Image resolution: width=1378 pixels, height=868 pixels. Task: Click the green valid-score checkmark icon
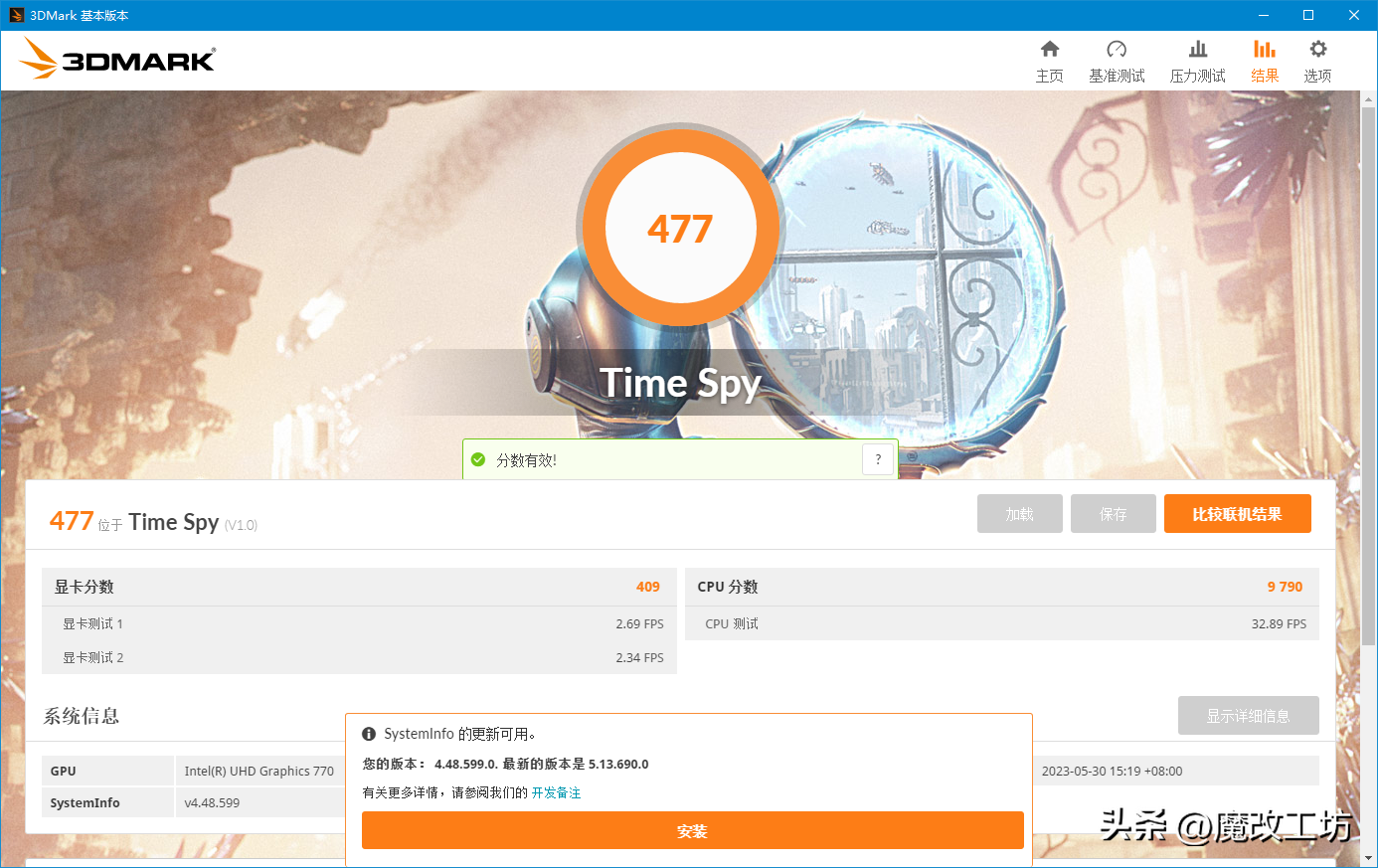click(478, 459)
